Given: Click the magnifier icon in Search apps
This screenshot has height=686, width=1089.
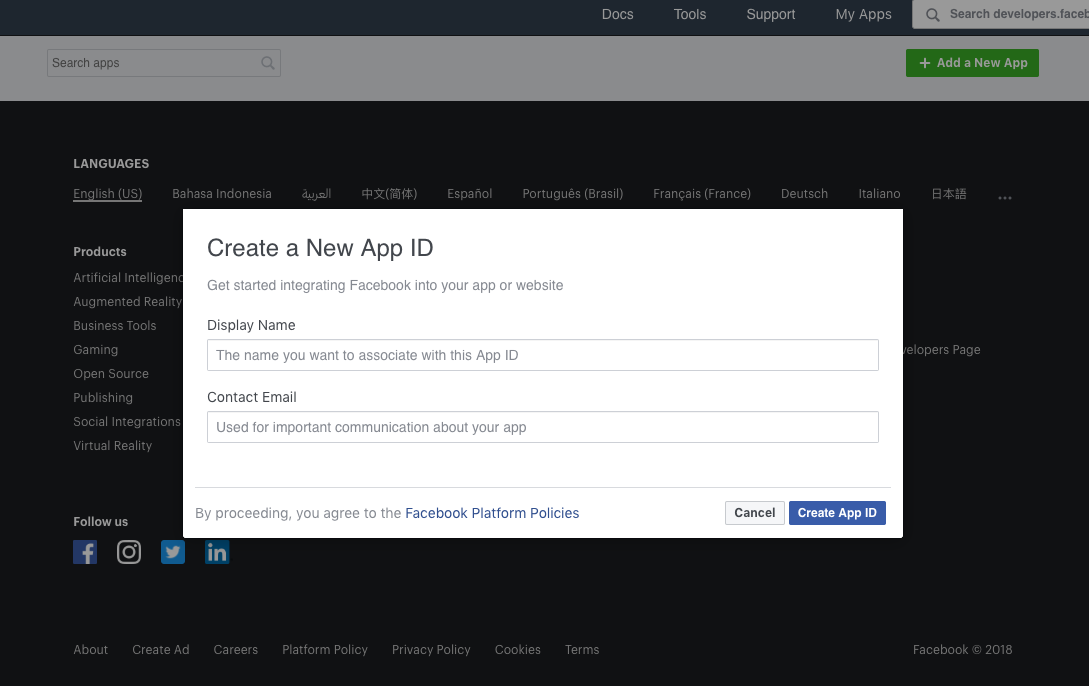Looking at the screenshot, I should (x=268, y=63).
